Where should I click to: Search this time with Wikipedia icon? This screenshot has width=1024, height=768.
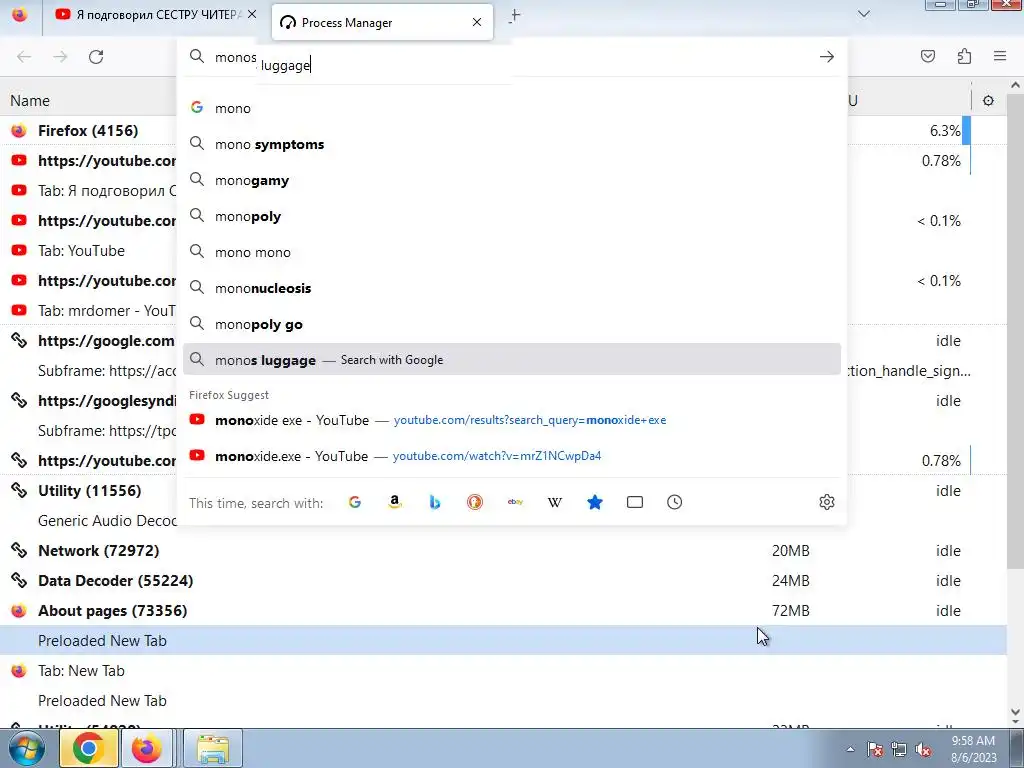[x=555, y=502]
